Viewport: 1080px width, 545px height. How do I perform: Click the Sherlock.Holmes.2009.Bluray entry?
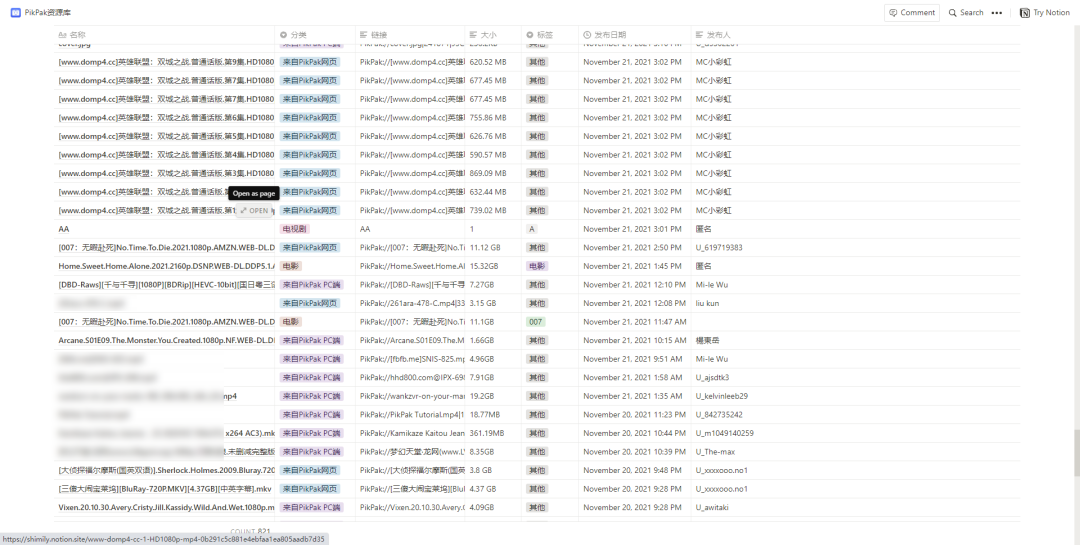pyautogui.click(x=165, y=470)
